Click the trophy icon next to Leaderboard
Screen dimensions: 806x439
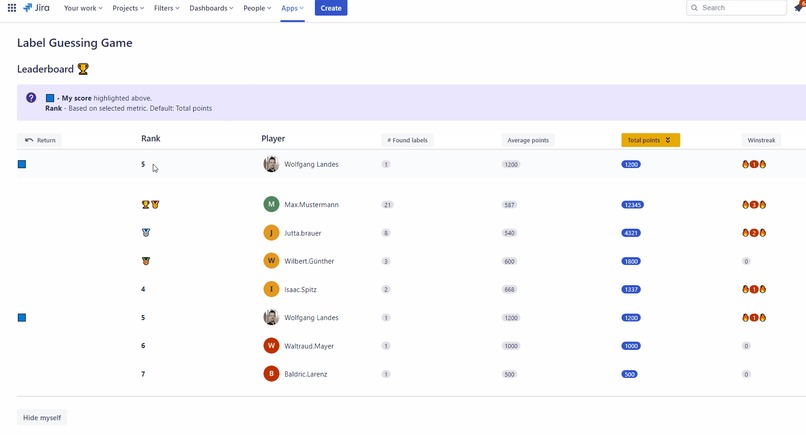coord(83,69)
